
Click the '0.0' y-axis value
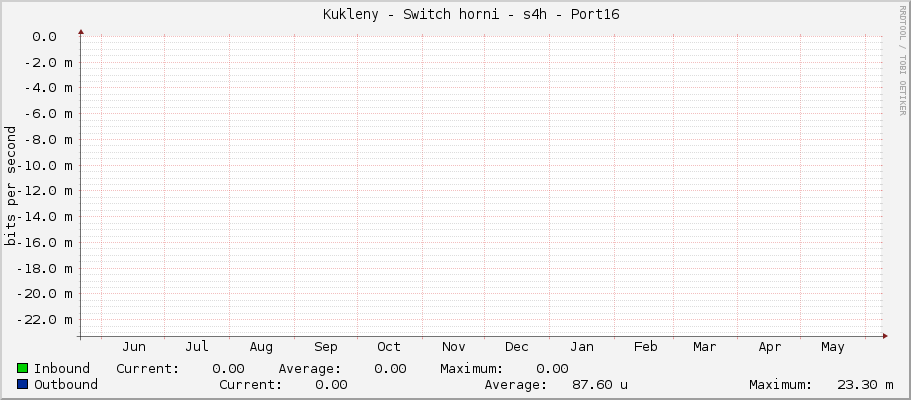click(44, 37)
